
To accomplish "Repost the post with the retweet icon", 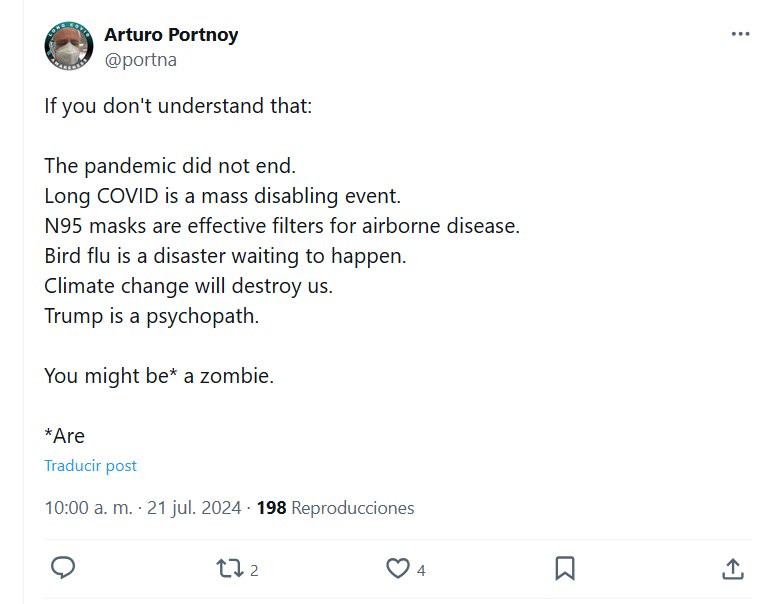I will (229, 568).
